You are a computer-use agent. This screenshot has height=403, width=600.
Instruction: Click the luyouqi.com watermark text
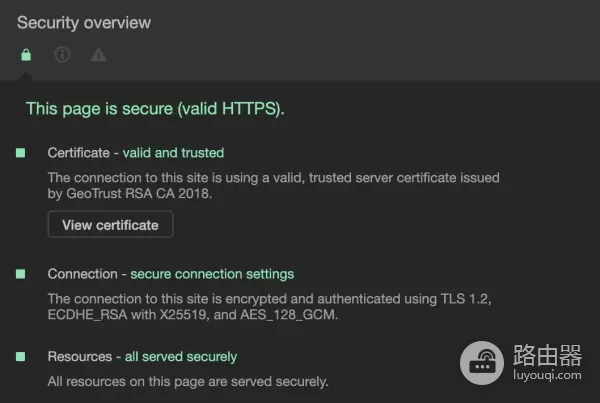546,379
